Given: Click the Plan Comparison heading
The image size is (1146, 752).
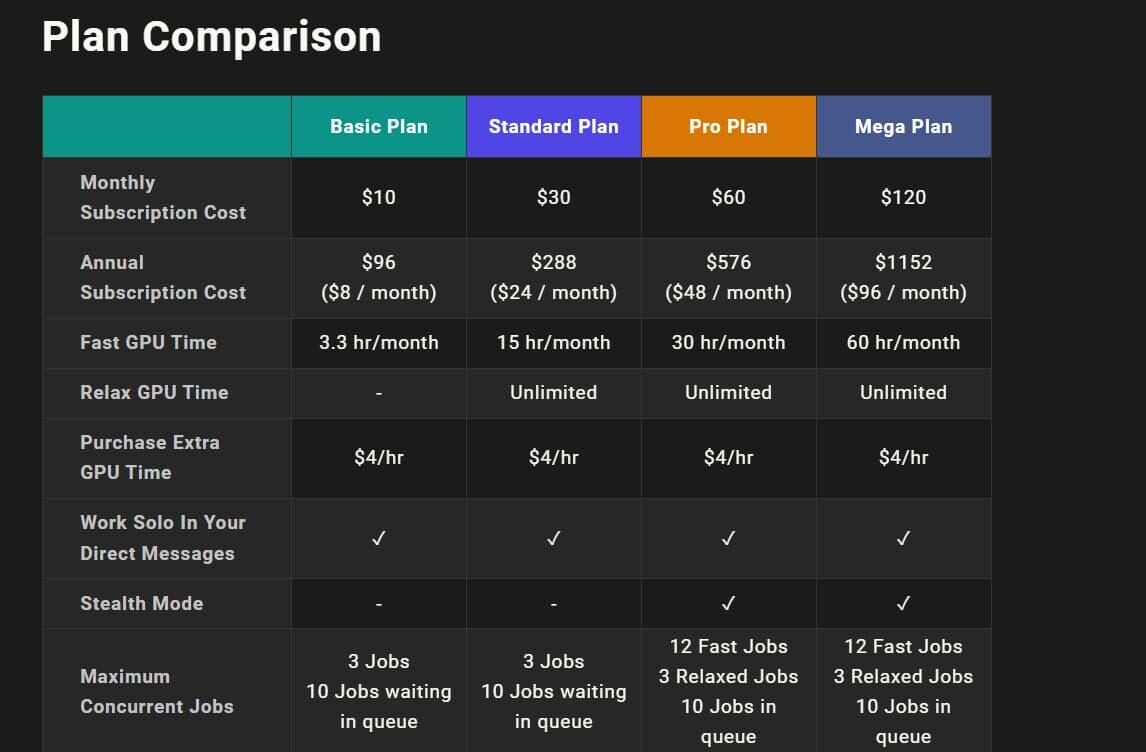Looking at the screenshot, I should pyautogui.click(x=211, y=37).
